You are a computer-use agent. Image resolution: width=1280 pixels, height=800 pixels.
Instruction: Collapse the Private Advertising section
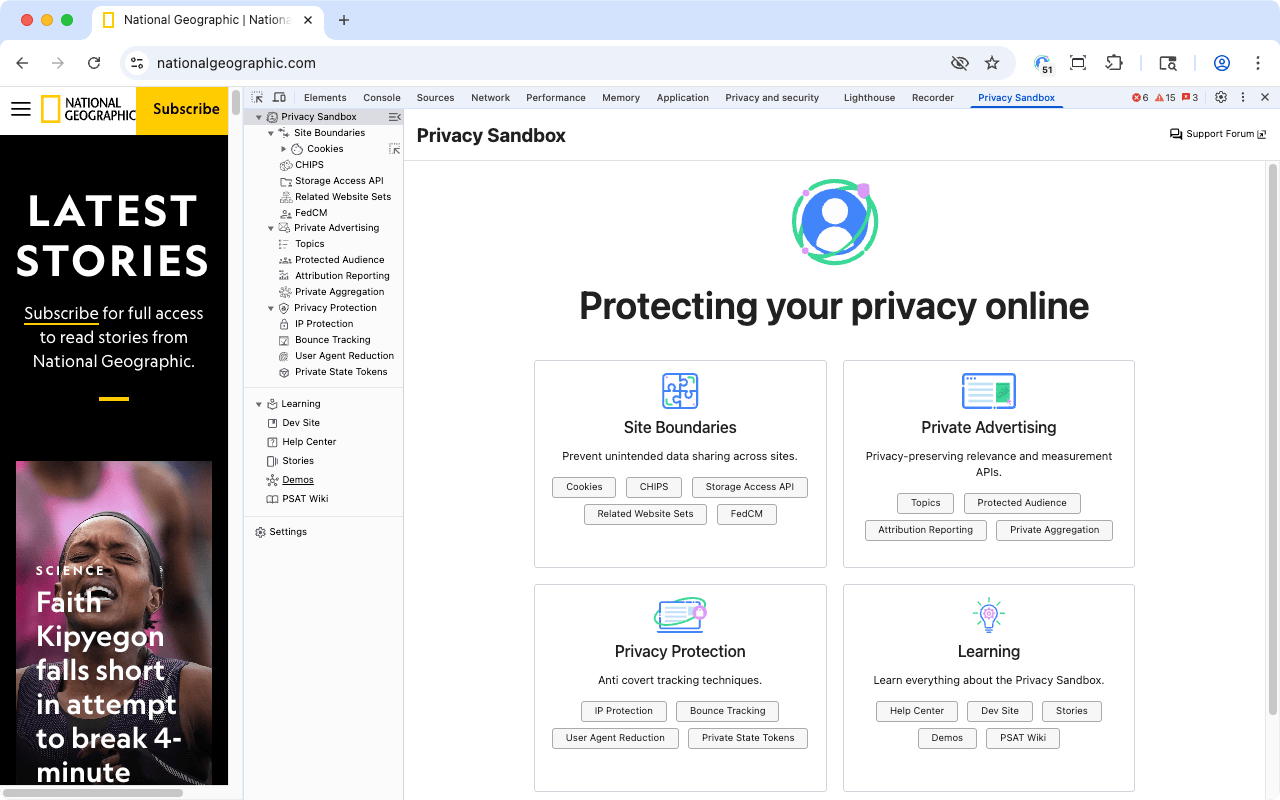pos(270,227)
